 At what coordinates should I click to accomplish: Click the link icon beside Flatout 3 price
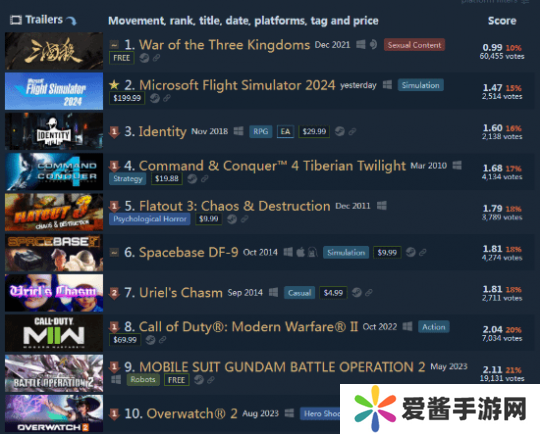245,219
